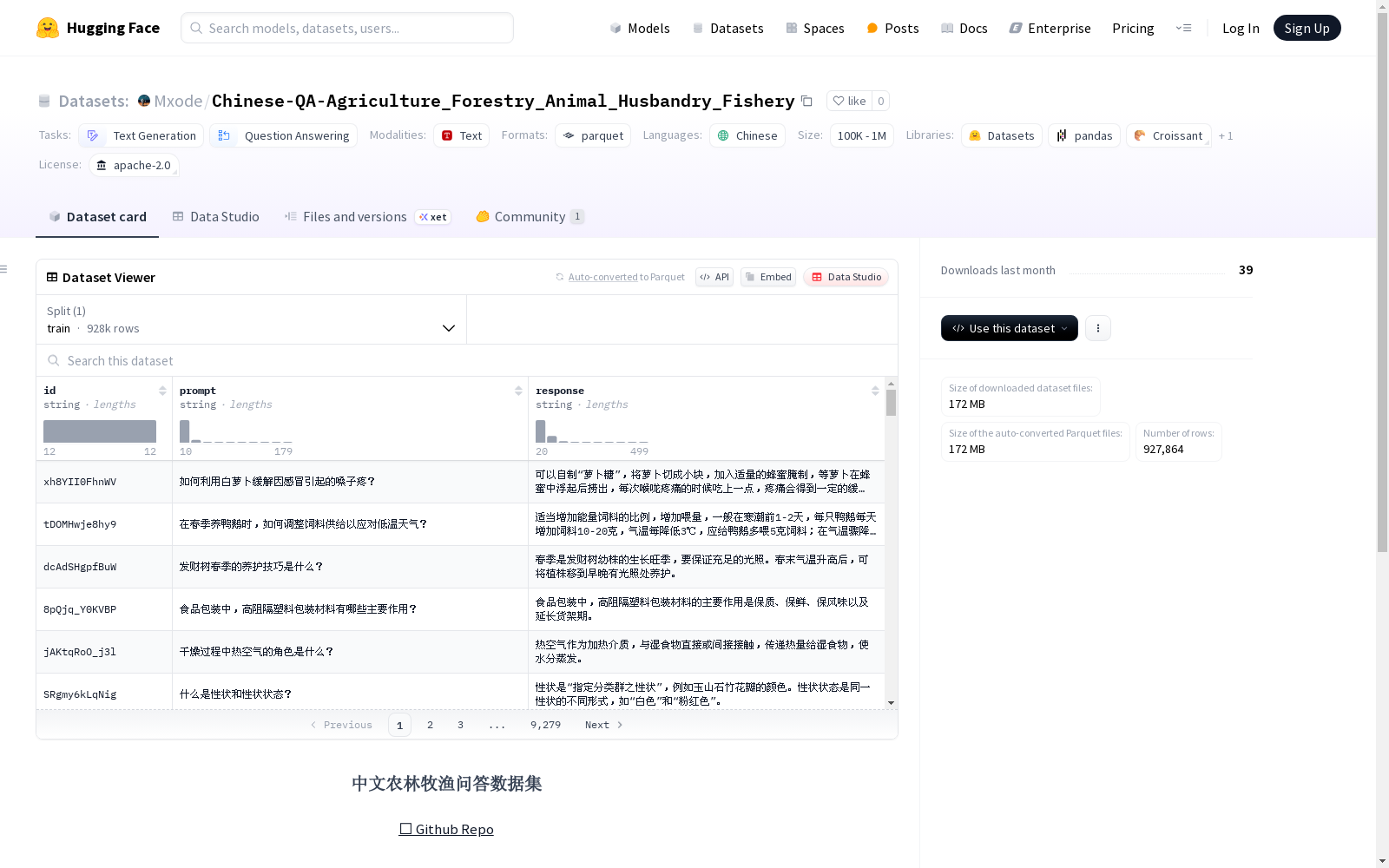Click the id lengths histogram bar
The image size is (1389, 868).
tap(100, 431)
